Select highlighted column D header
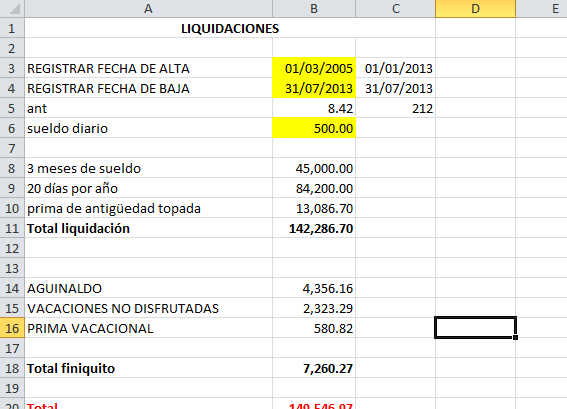The width and height of the screenshot is (567, 409). [476, 8]
